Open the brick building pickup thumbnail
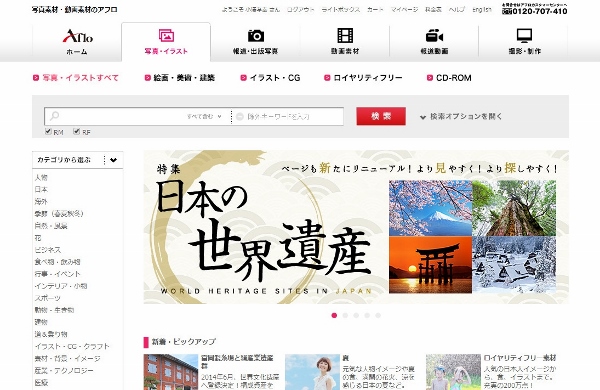Image resolution: width=600 pixels, height=390 pixels. pos(171,372)
